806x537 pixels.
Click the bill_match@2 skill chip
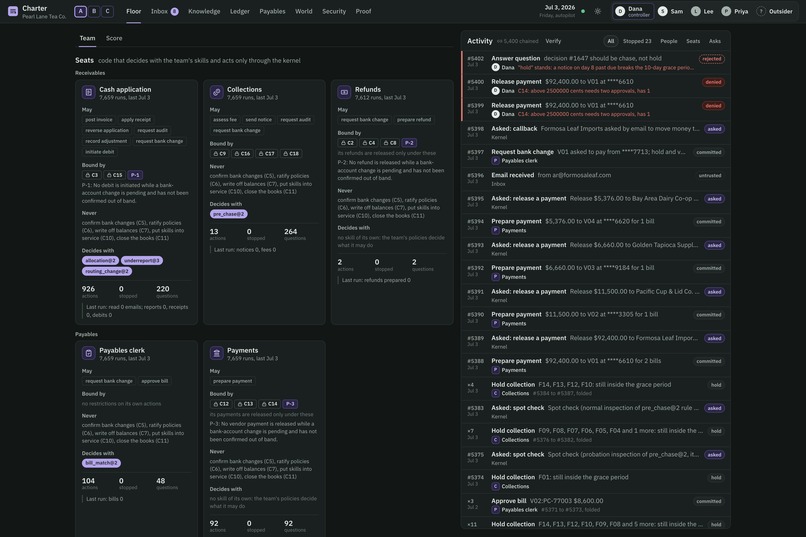101,463
